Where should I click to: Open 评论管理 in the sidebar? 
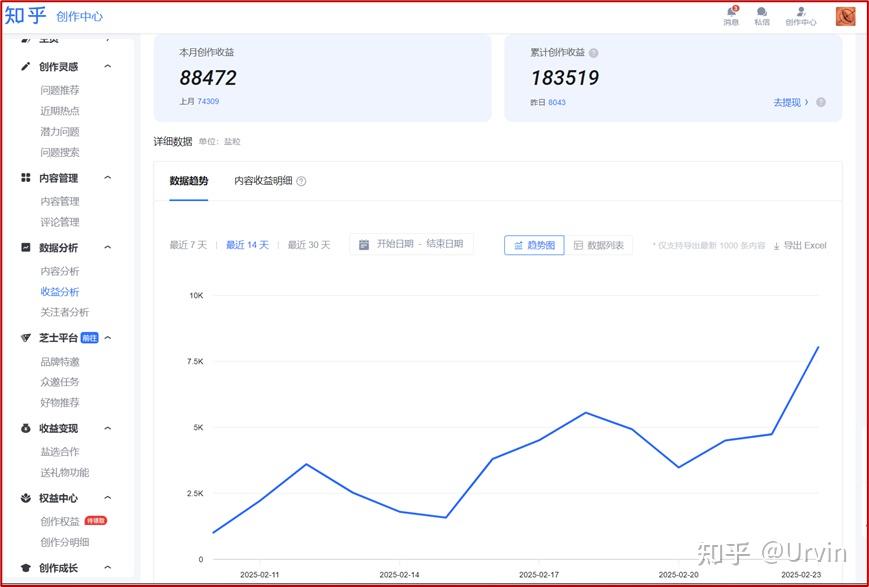(60, 222)
